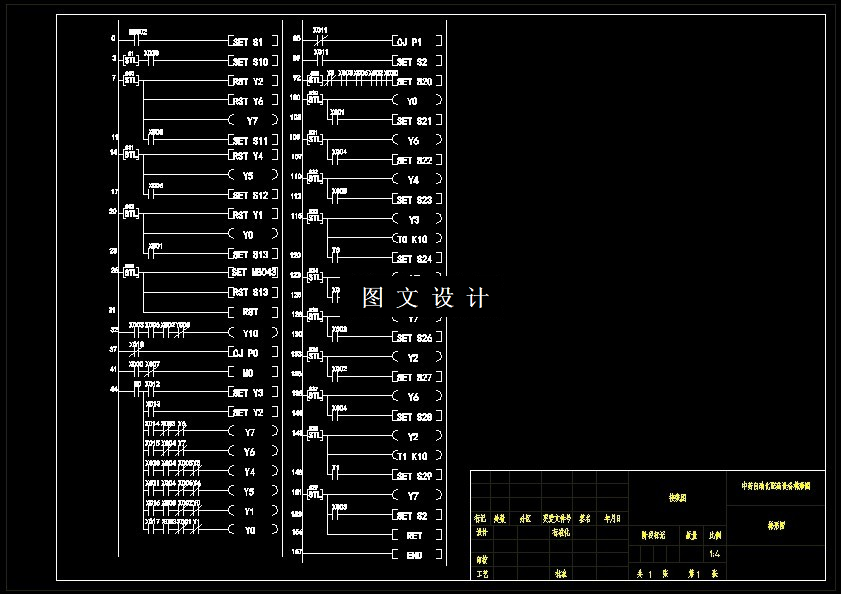This screenshot has height=594, width=841.
Task: Click the X013 contact label
Action: [153, 404]
